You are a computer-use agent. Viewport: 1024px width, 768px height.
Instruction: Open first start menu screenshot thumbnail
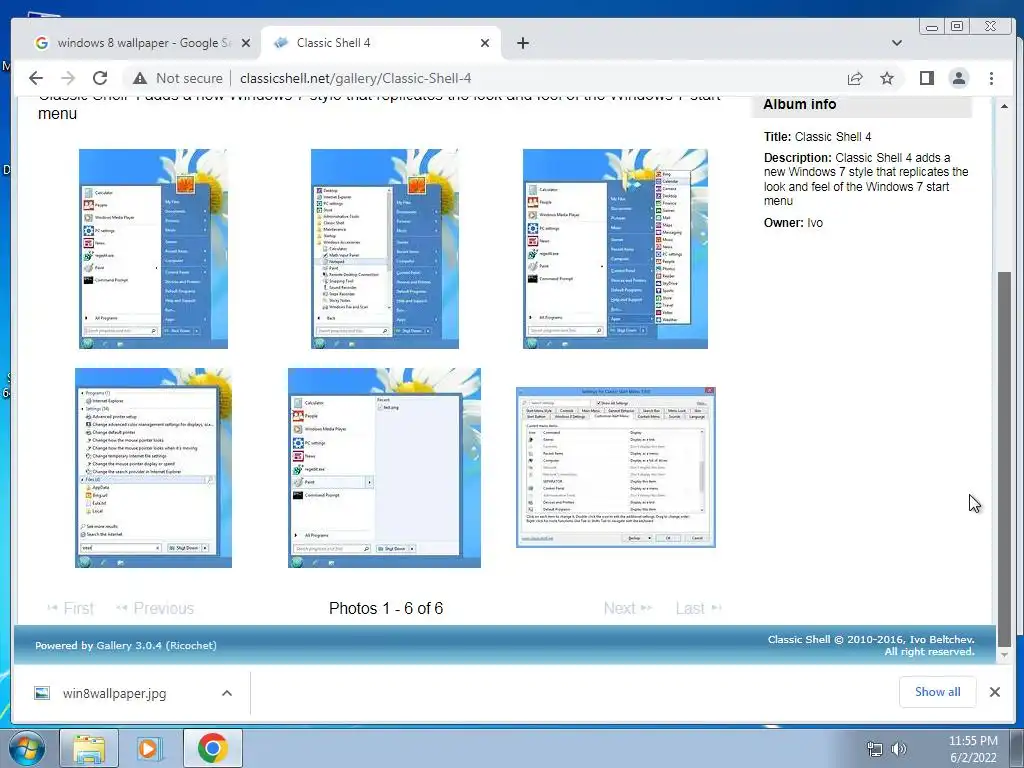tap(153, 249)
